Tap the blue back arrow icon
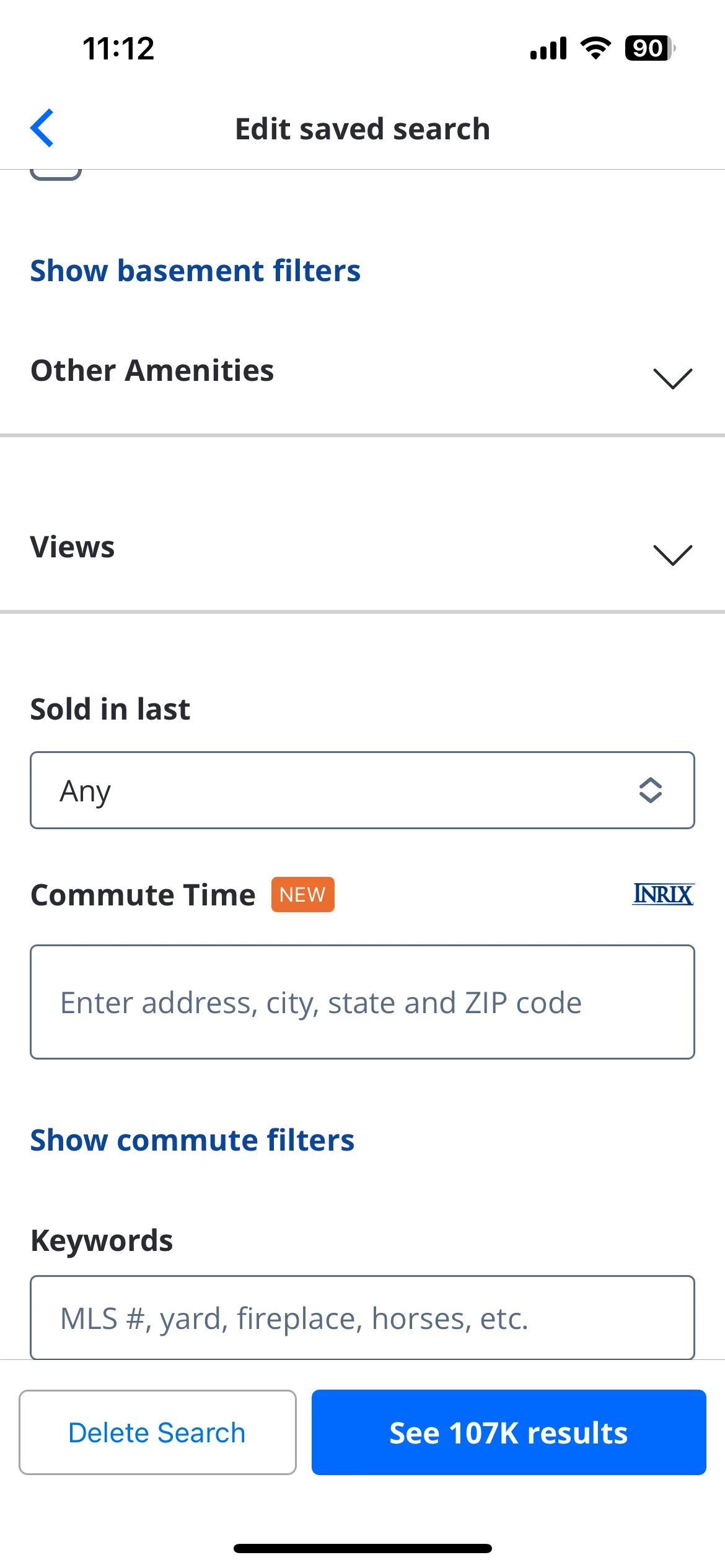Image resolution: width=725 pixels, height=1568 pixels. (x=42, y=128)
